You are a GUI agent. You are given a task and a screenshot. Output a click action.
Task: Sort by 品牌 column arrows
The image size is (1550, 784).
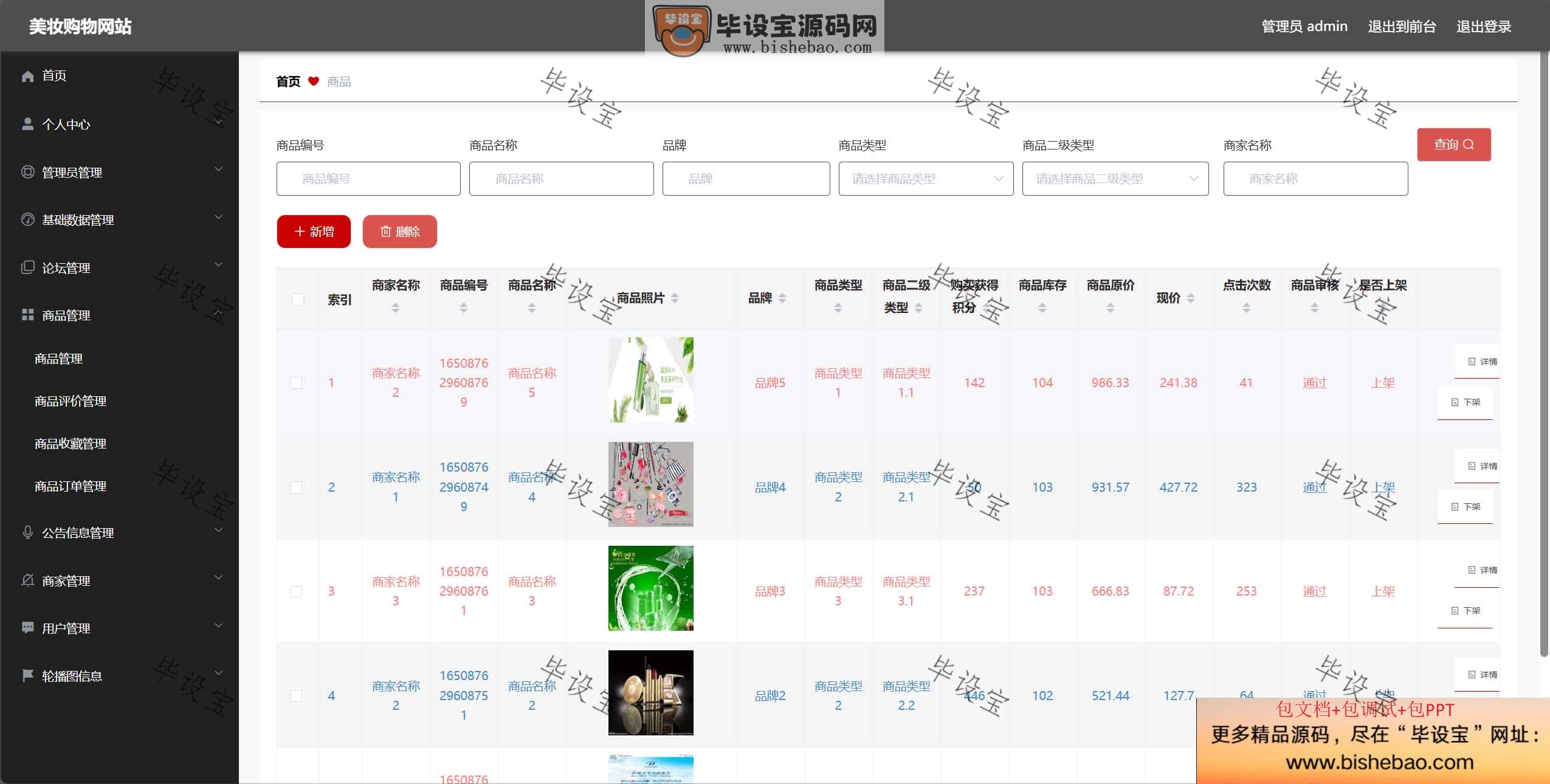click(782, 298)
